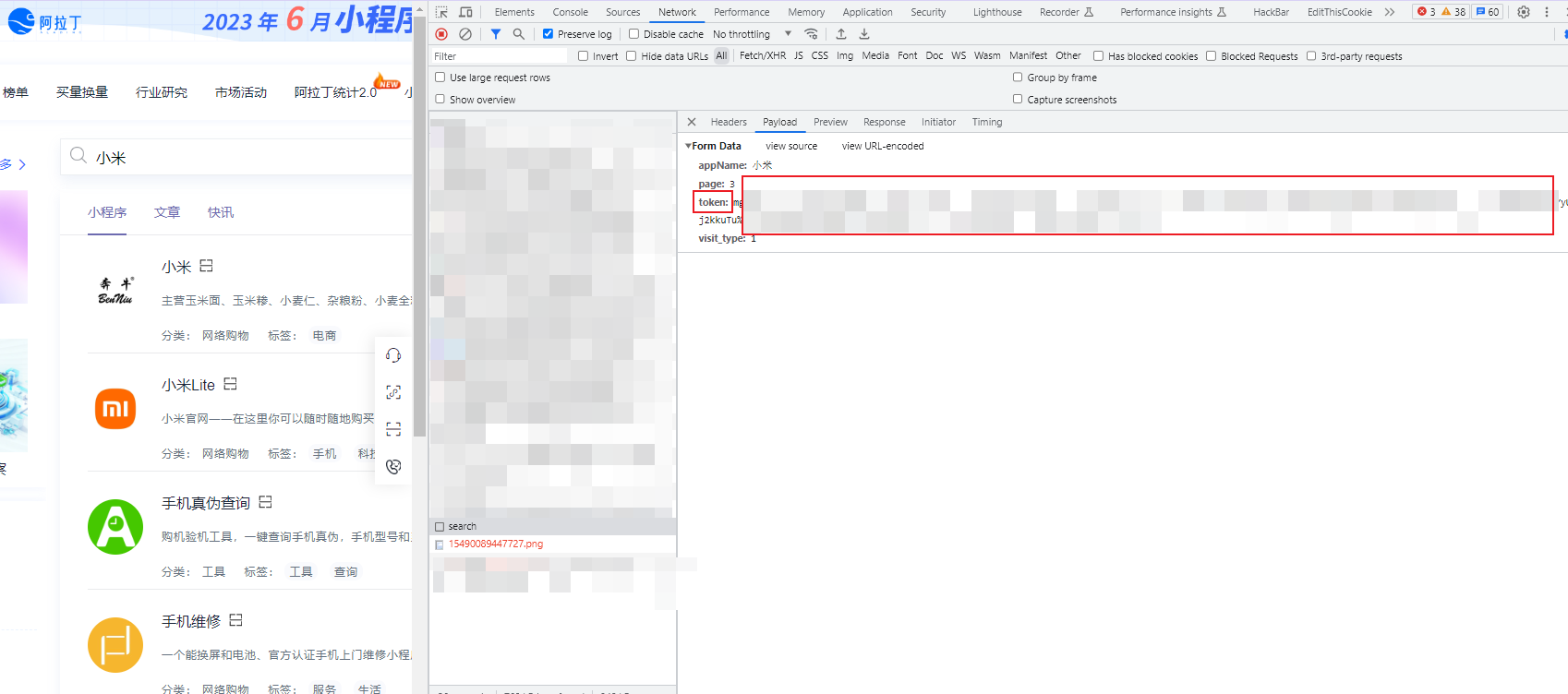Open 买量换量 navigation menu item
This screenshot has height=694, width=1568.
point(82,92)
